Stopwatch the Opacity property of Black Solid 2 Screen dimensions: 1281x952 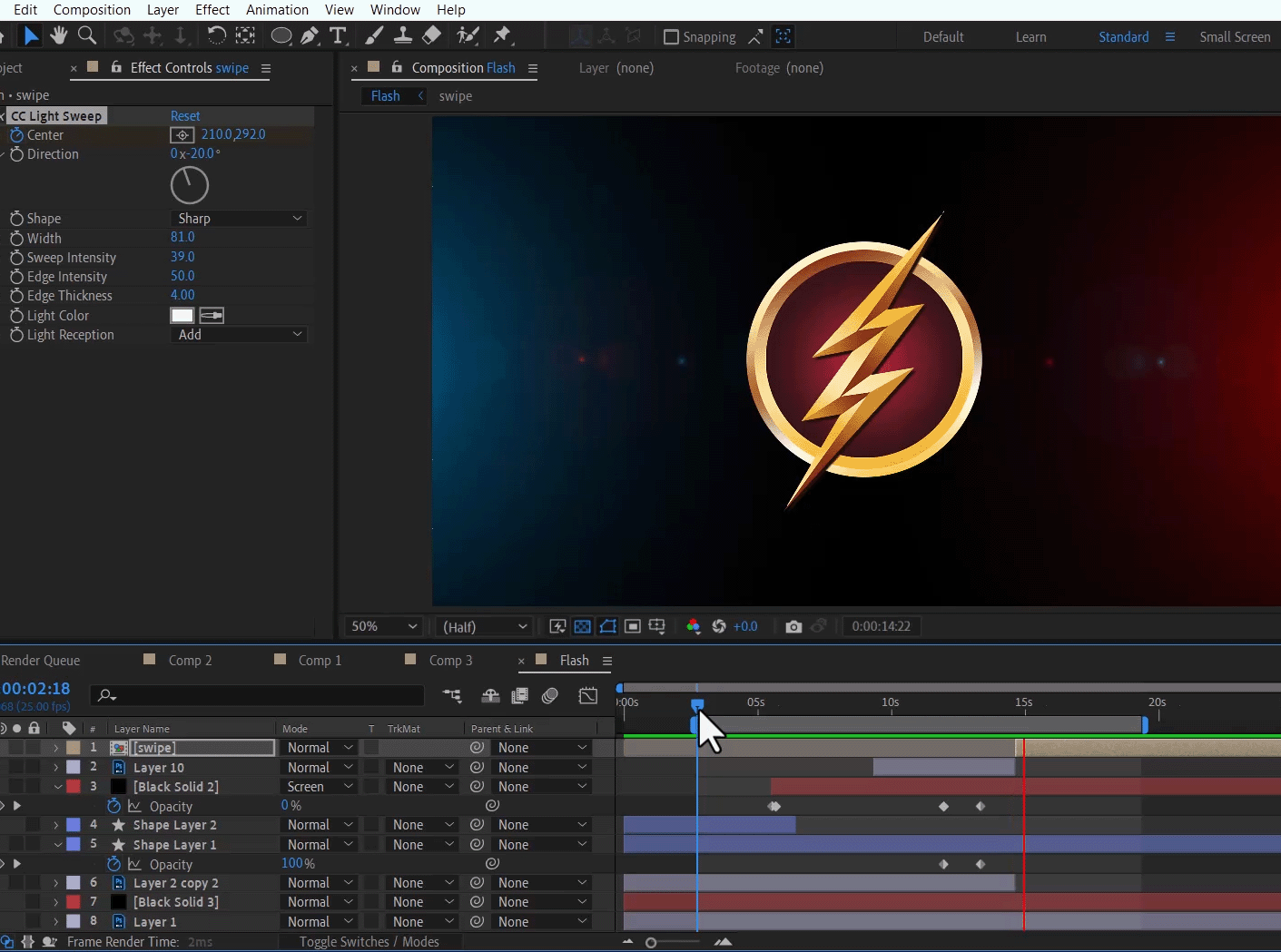coord(113,806)
